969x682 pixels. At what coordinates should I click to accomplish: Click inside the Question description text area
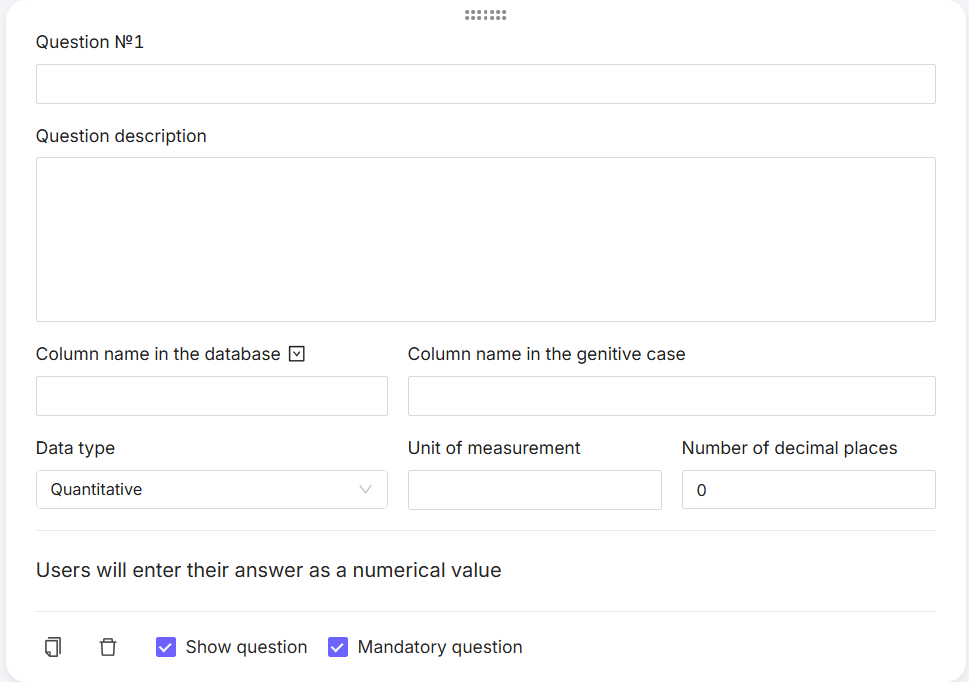pos(485,239)
